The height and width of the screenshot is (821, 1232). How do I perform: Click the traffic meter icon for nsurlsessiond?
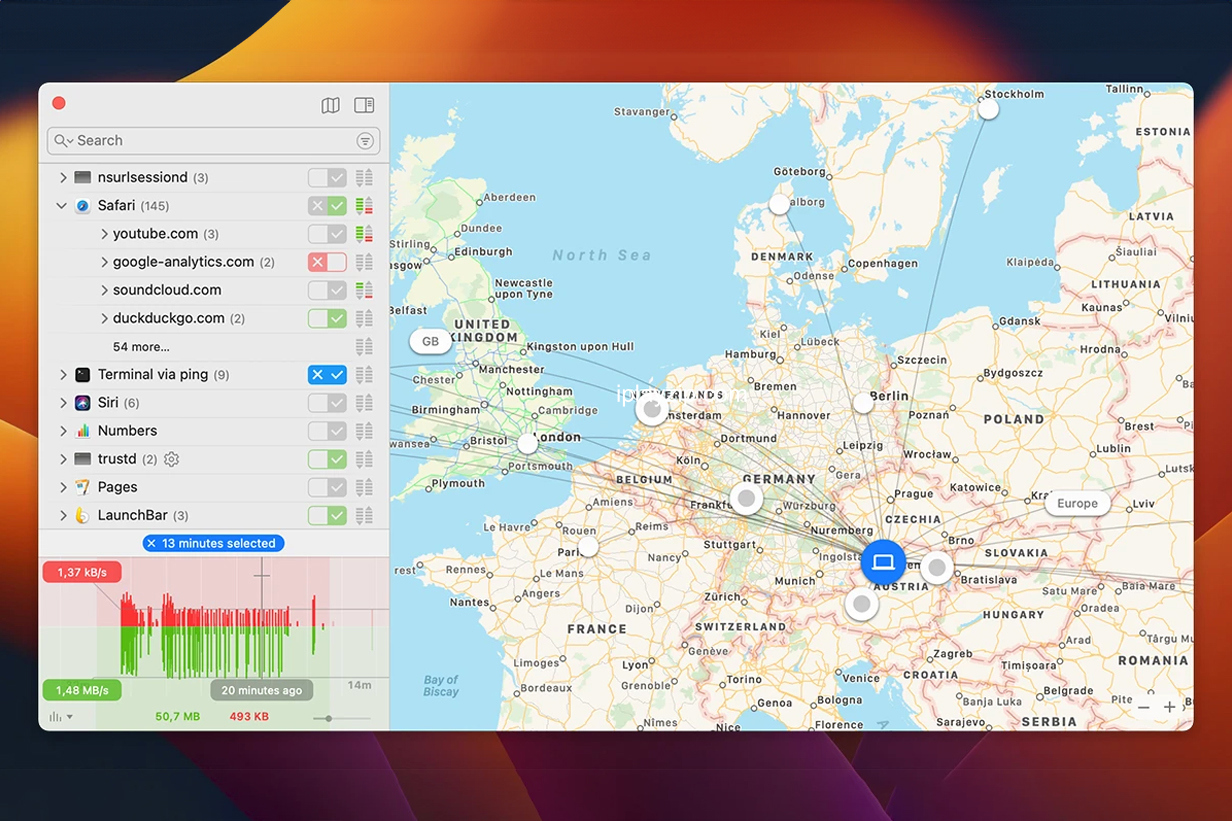click(x=364, y=177)
